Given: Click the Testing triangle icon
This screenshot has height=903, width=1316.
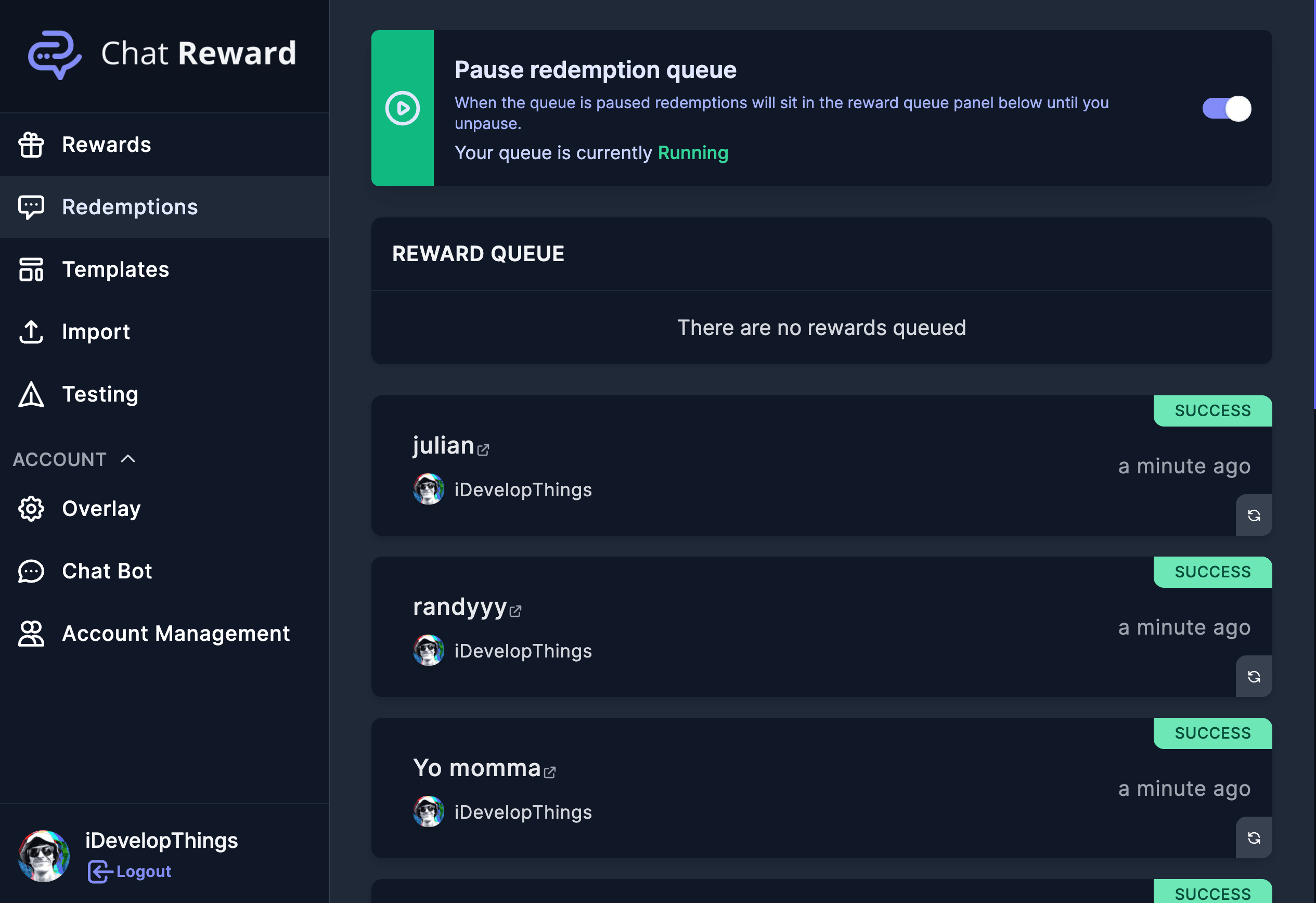Looking at the screenshot, I should [31, 395].
